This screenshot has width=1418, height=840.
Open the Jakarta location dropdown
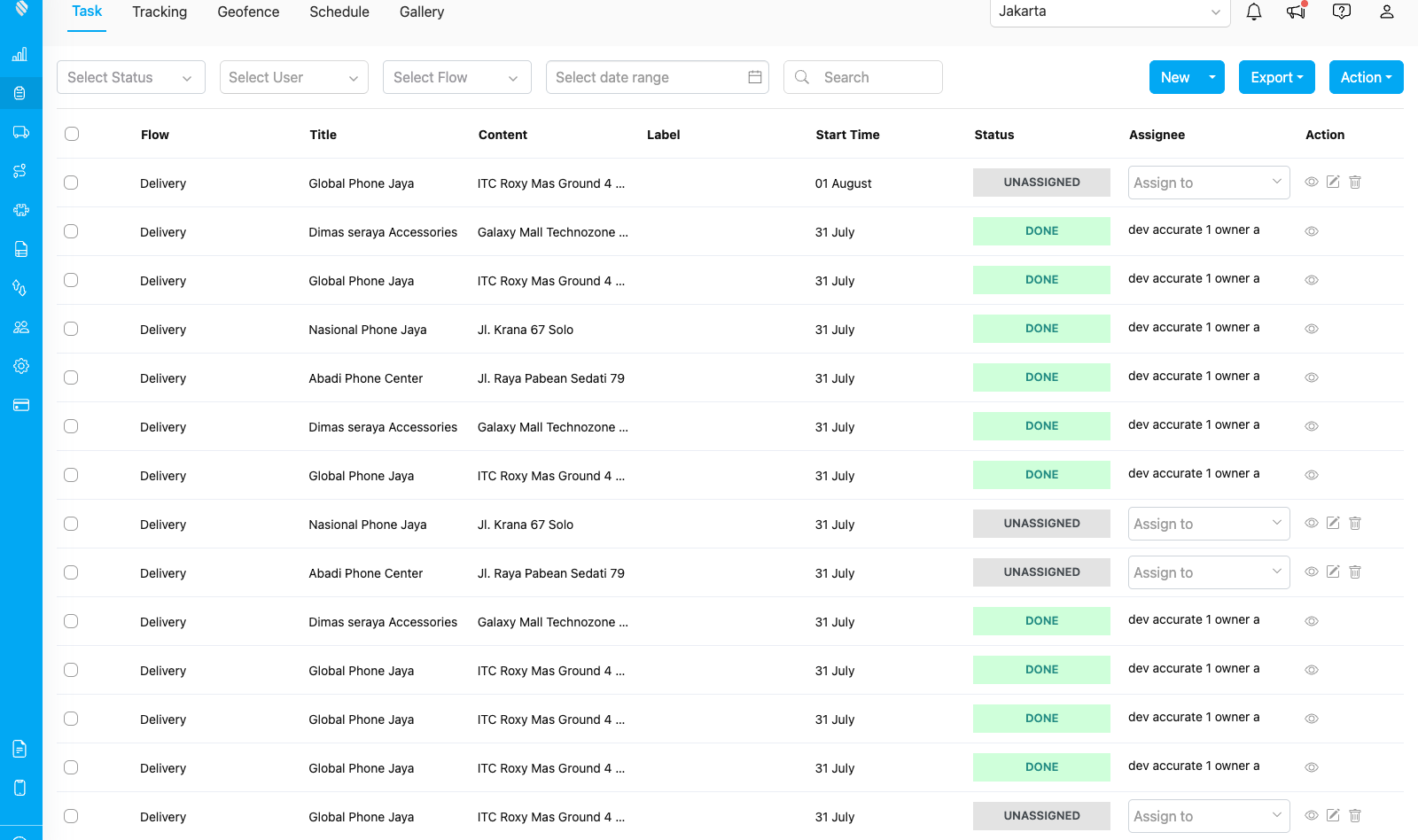pos(1110,12)
